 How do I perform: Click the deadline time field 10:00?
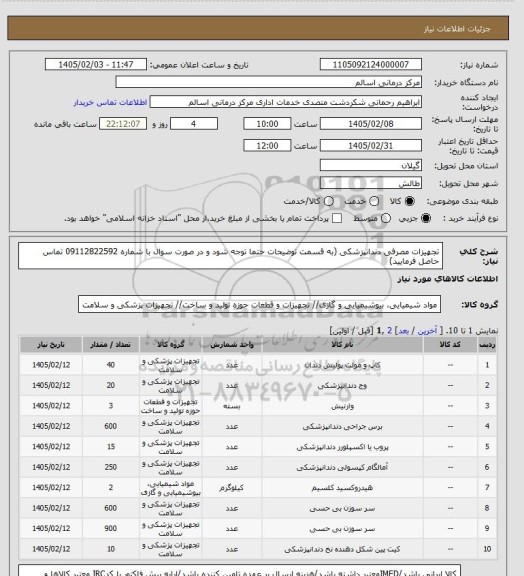pos(267,124)
